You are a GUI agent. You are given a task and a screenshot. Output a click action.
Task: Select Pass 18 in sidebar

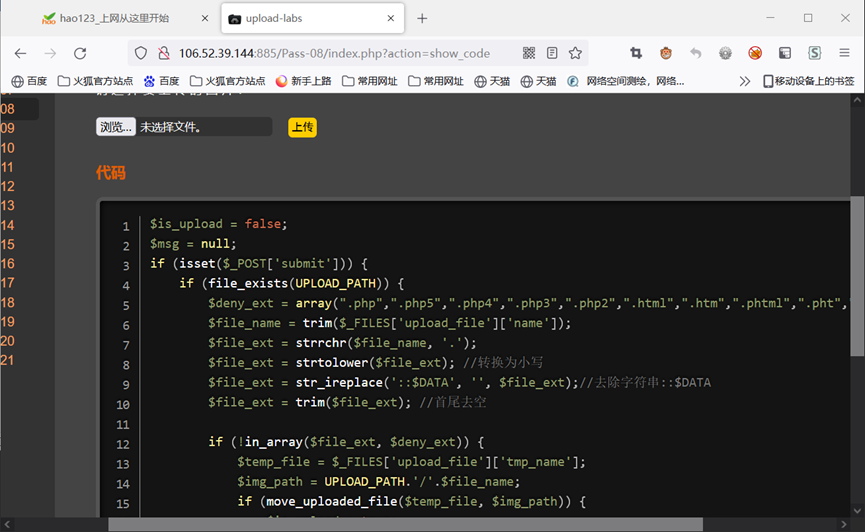(8, 302)
